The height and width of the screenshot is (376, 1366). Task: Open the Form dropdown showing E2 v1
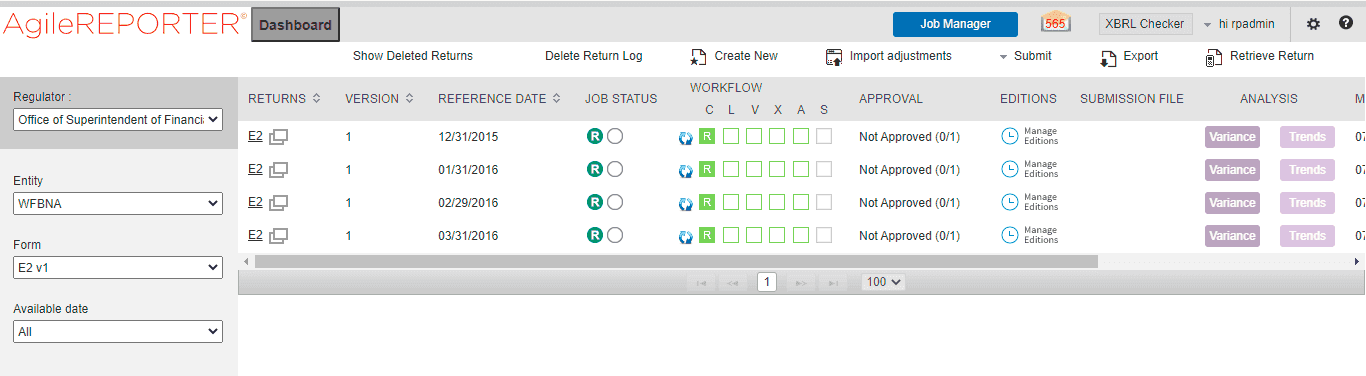[118, 268]
